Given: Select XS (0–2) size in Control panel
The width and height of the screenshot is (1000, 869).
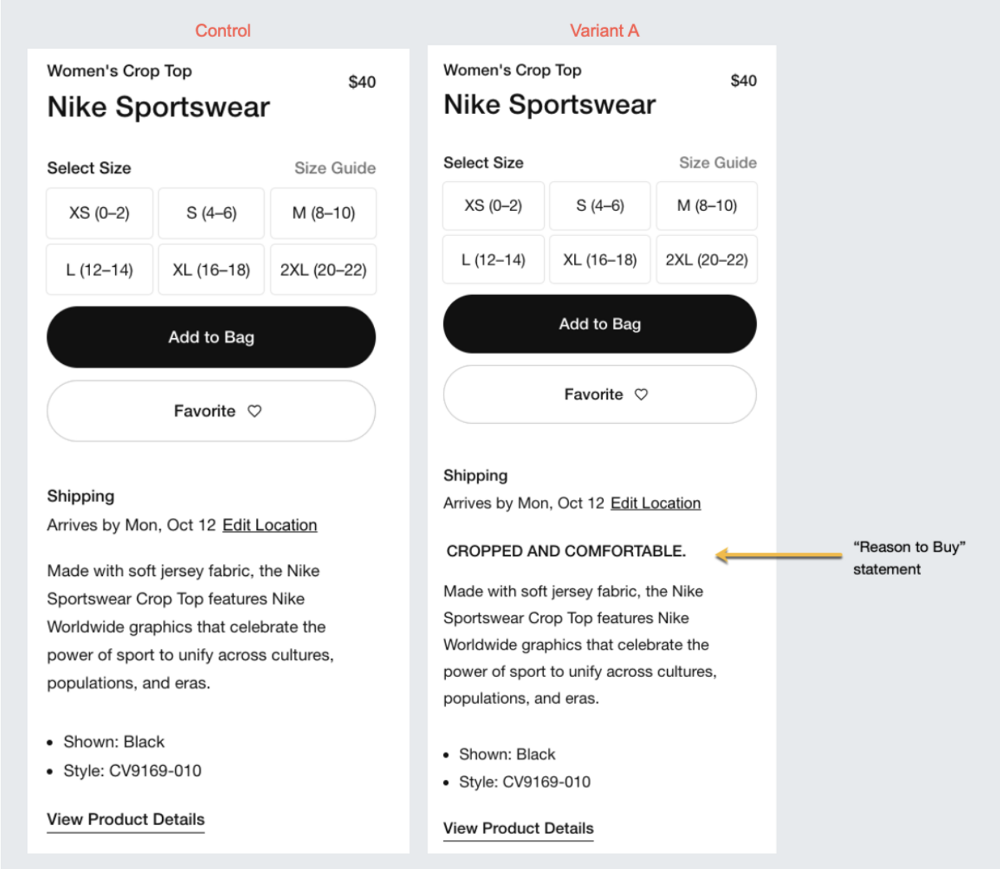Looking at the screenshot, I should pos(99,213).
